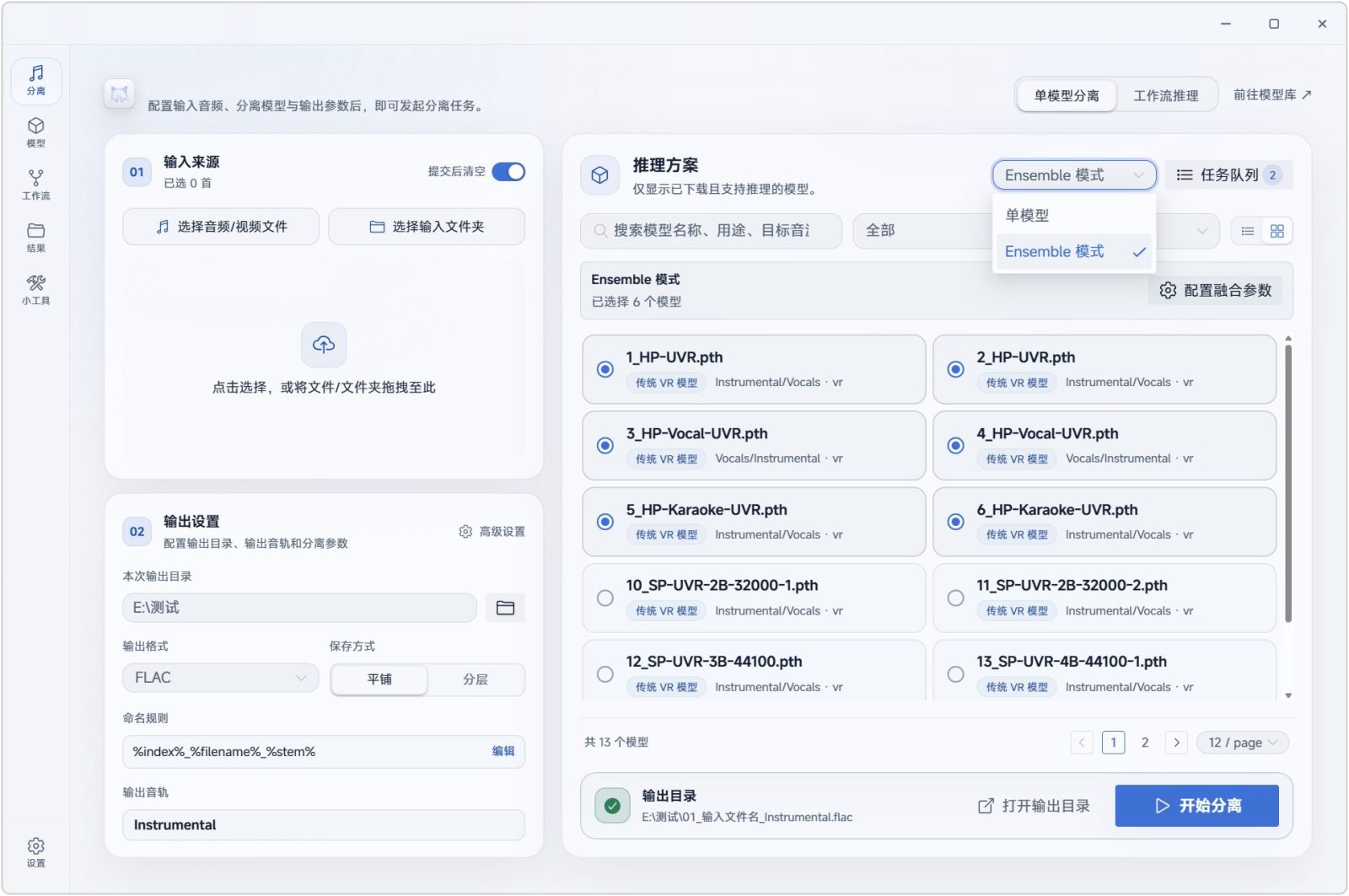Go to page 2 of models
The image size is (1349, 896).
click(x=1145, y=743)
